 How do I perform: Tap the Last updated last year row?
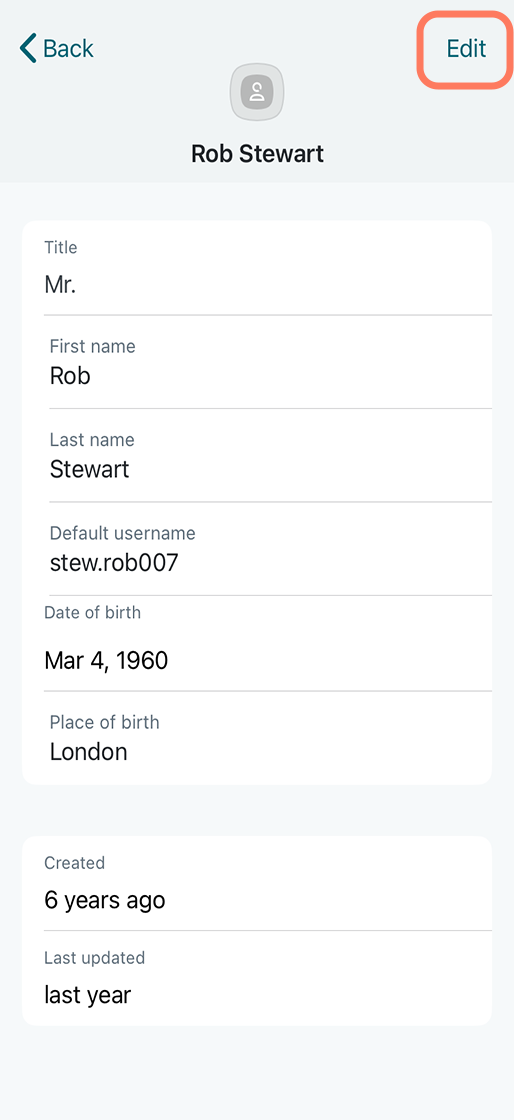[257, 979]
